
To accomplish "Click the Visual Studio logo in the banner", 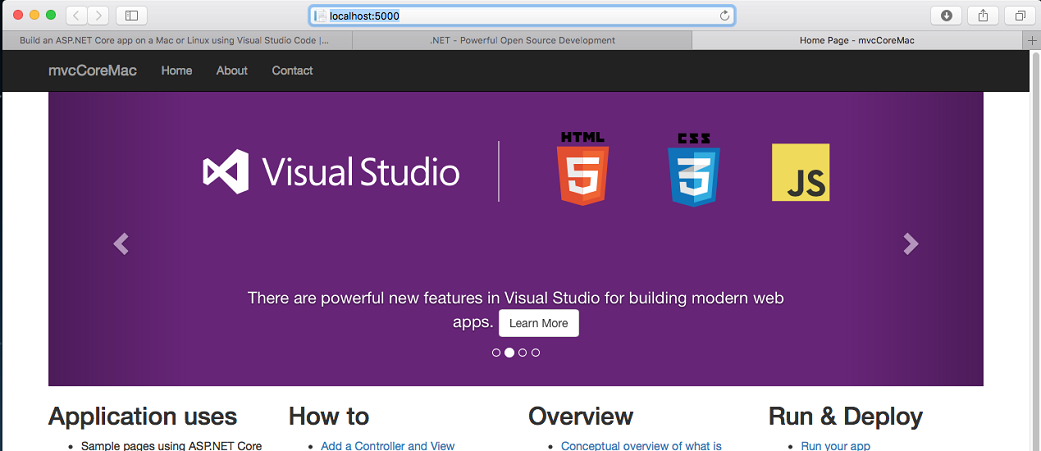I will pos(331,171).
